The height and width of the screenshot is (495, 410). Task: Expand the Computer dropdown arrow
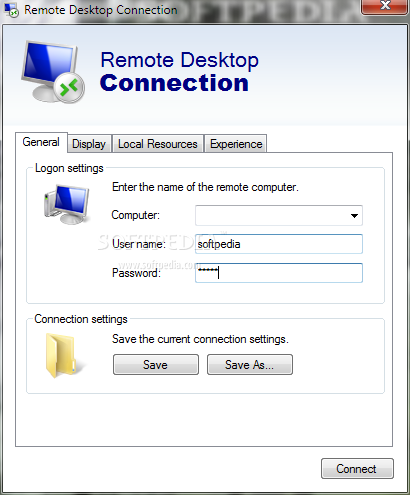[354, 216]
